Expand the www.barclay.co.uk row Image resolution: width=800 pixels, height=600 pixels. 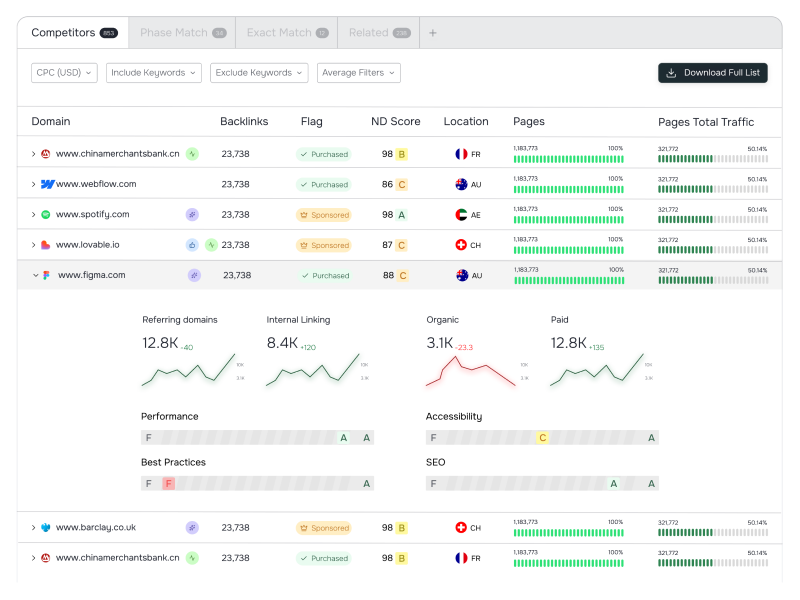click(34, 528)
